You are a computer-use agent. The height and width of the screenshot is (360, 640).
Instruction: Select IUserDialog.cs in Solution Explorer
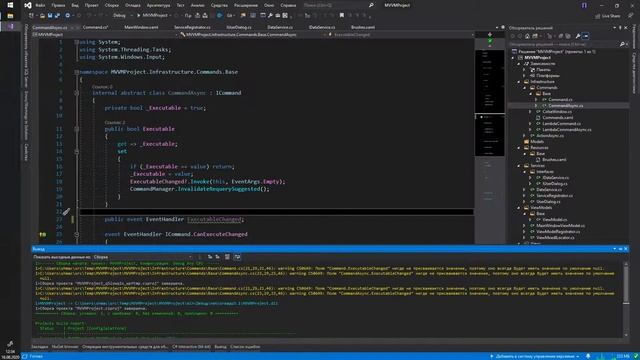coord(555,184)
